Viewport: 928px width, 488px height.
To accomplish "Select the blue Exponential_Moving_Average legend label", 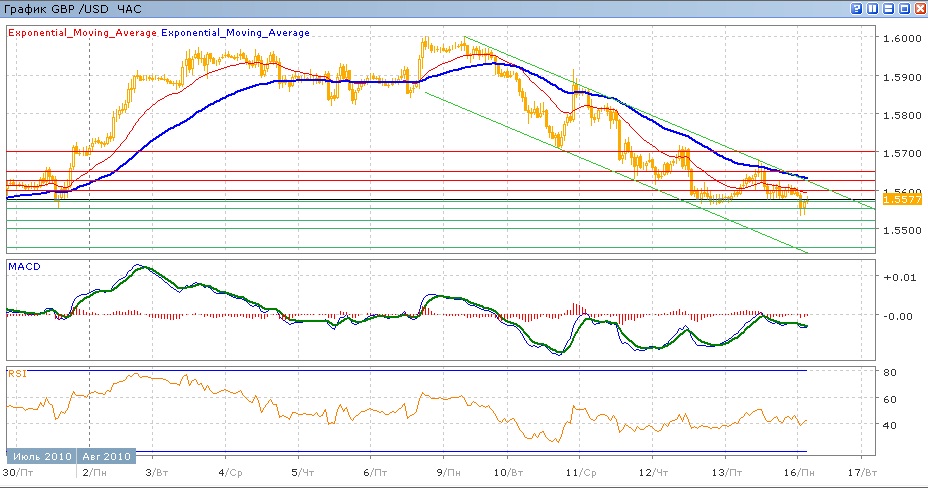I will pyautogui.click(x=235, y=33).
